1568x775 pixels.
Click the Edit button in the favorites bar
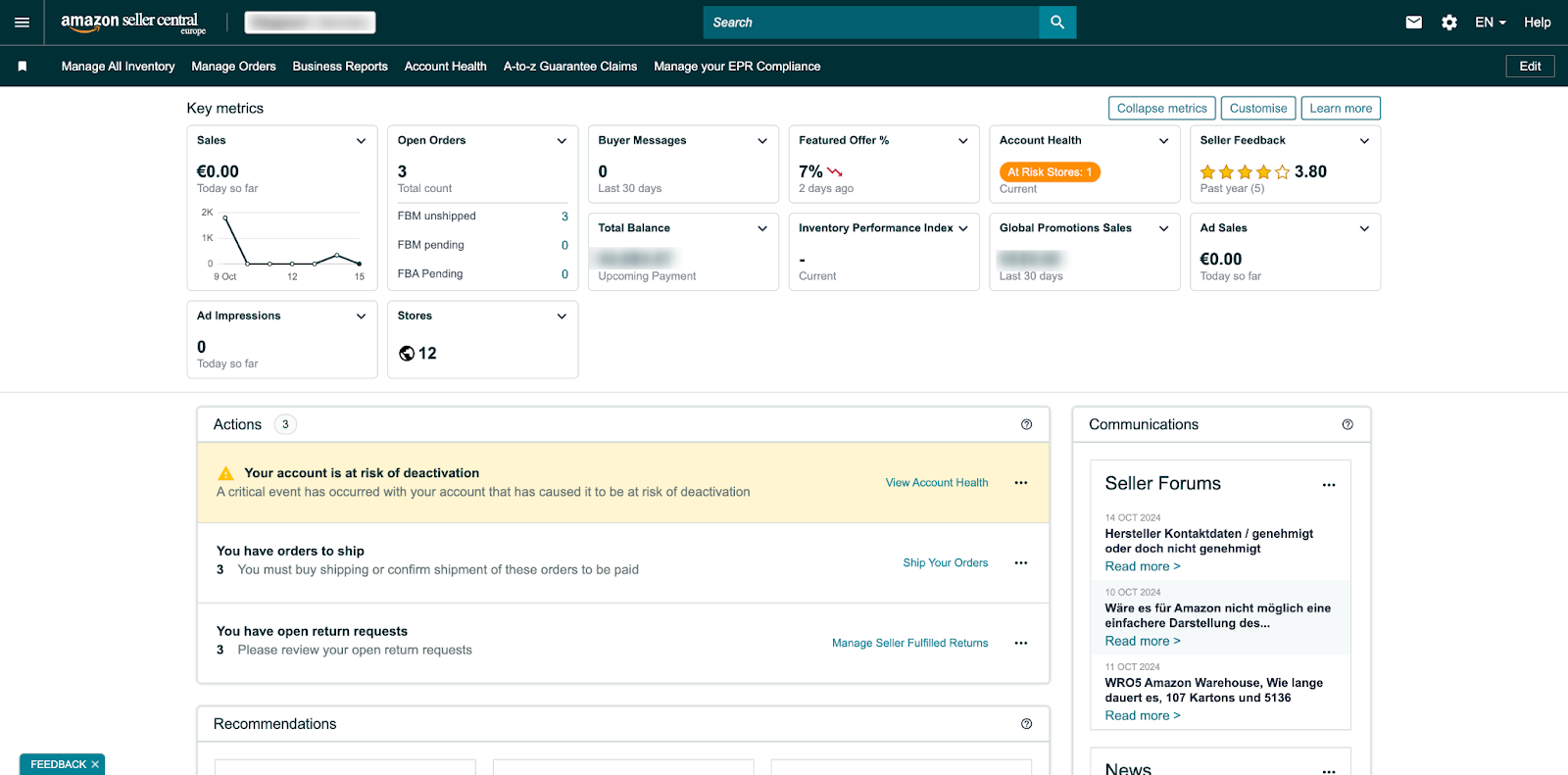[1530, 67]
